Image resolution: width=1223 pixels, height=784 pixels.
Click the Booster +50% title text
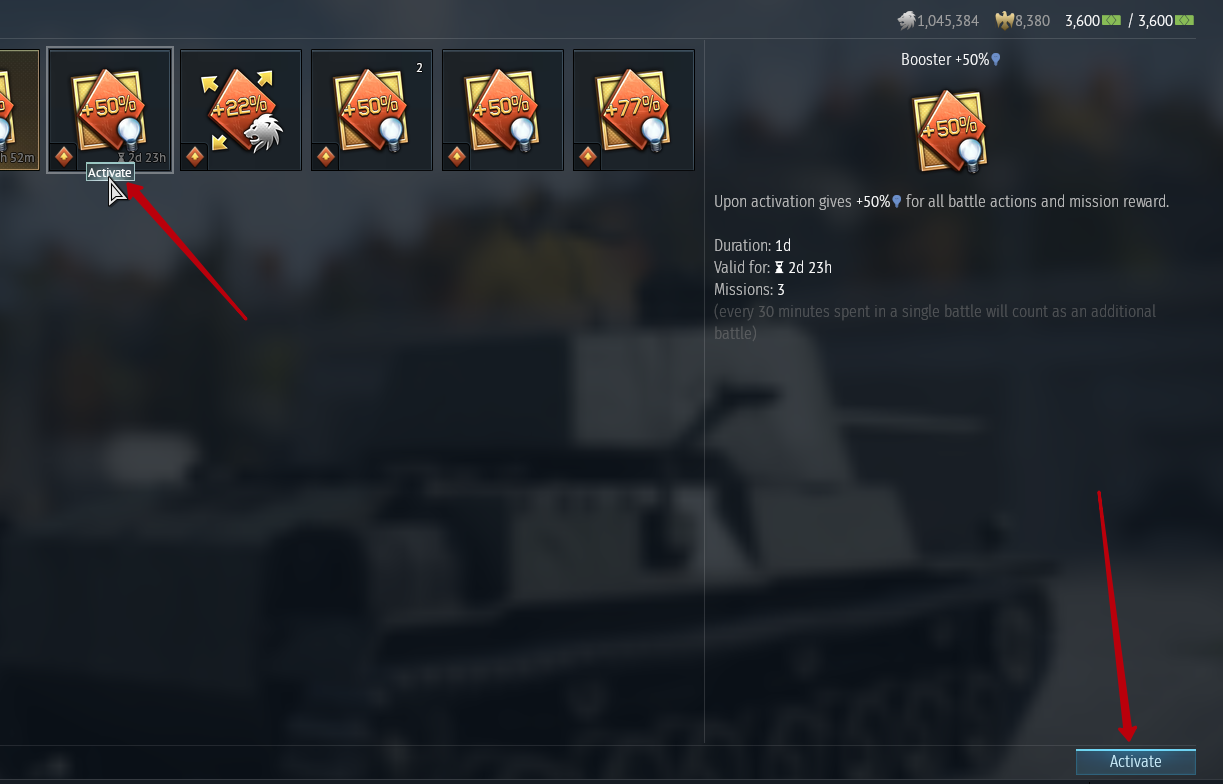[x=950, y=60]
